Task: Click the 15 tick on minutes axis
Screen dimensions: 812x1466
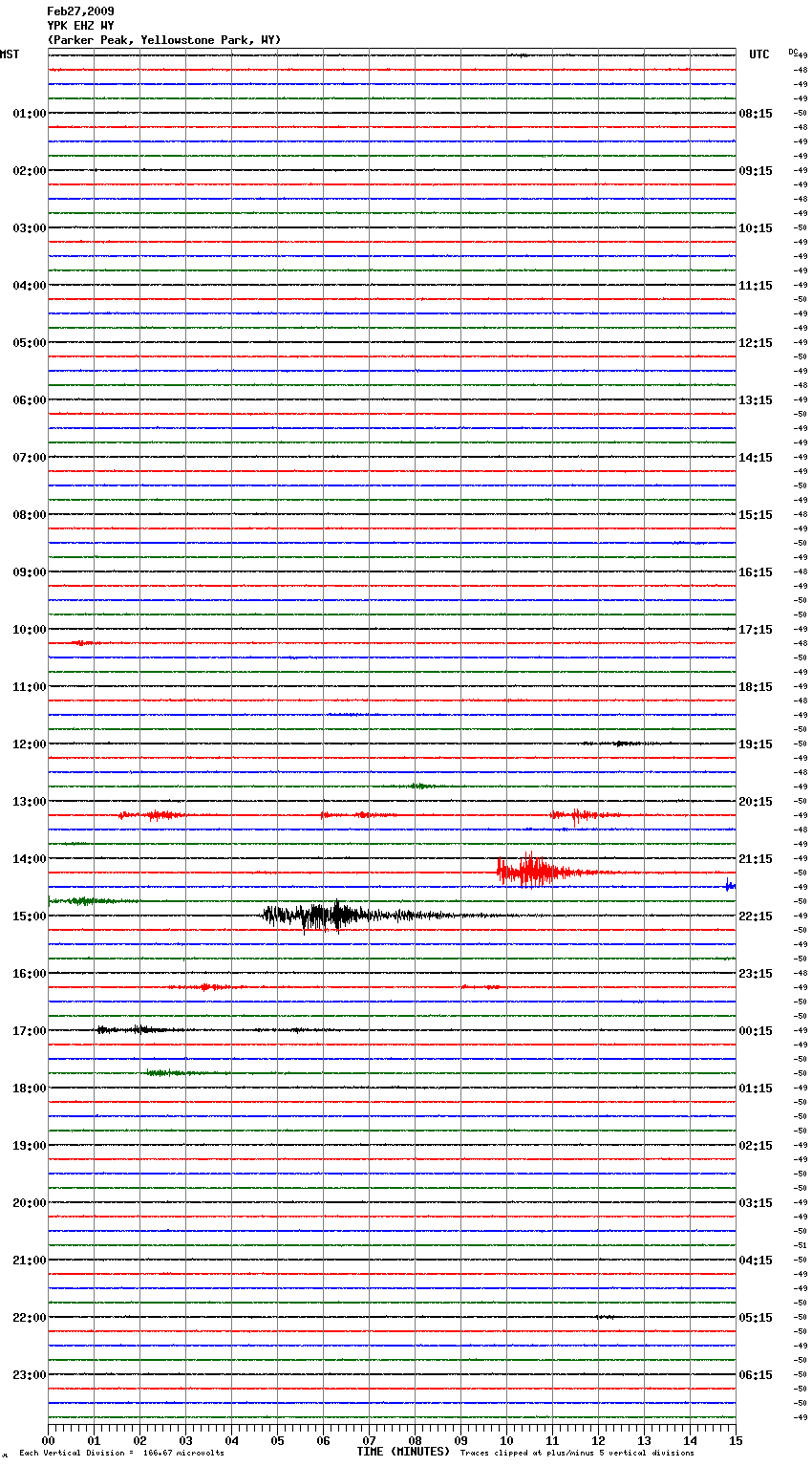Action: [736, 1440]
